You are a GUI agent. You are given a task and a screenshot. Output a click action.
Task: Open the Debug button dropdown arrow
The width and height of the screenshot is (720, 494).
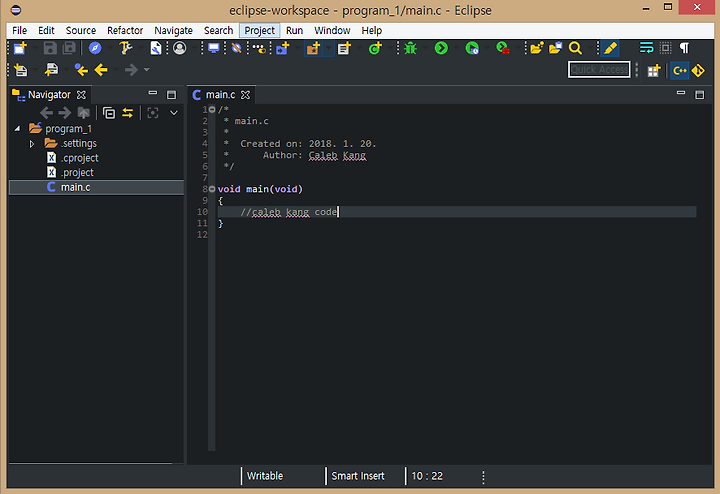click(425, 48)
